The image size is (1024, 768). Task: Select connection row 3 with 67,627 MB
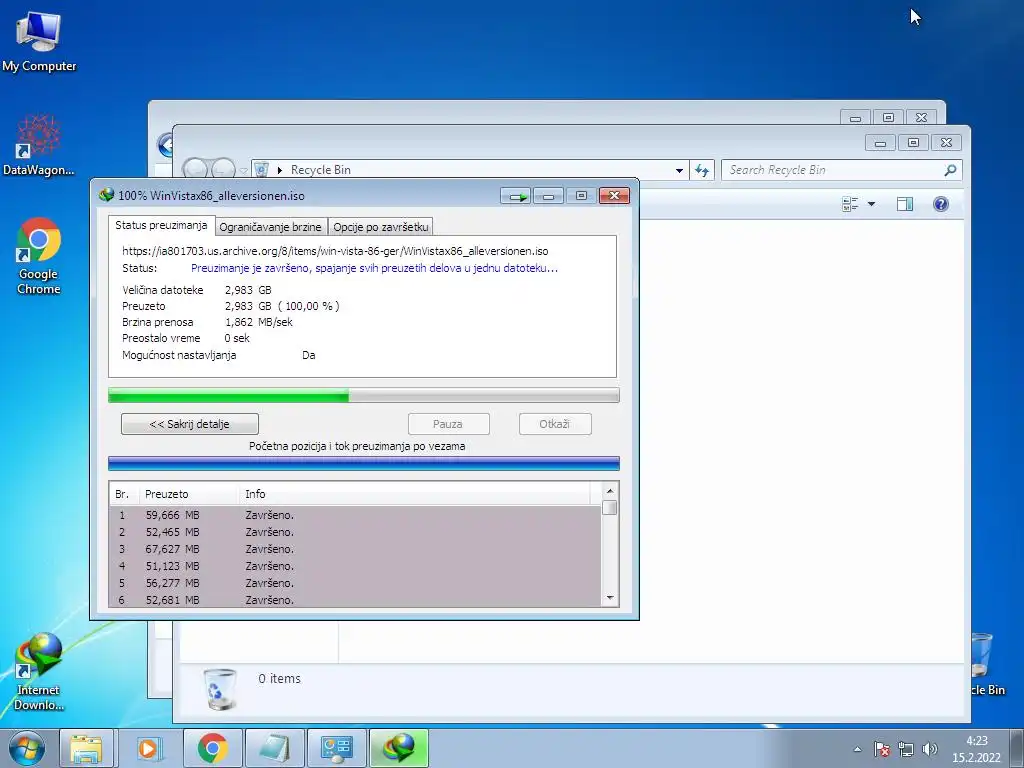[x=355, y=549]
